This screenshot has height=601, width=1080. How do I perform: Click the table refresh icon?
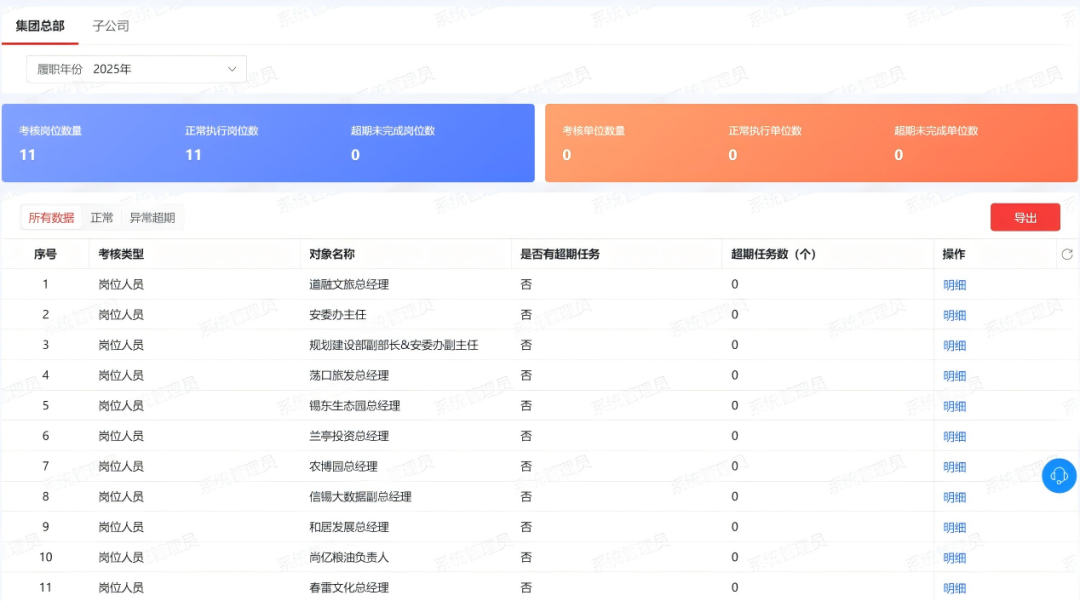coord(1066,255)
